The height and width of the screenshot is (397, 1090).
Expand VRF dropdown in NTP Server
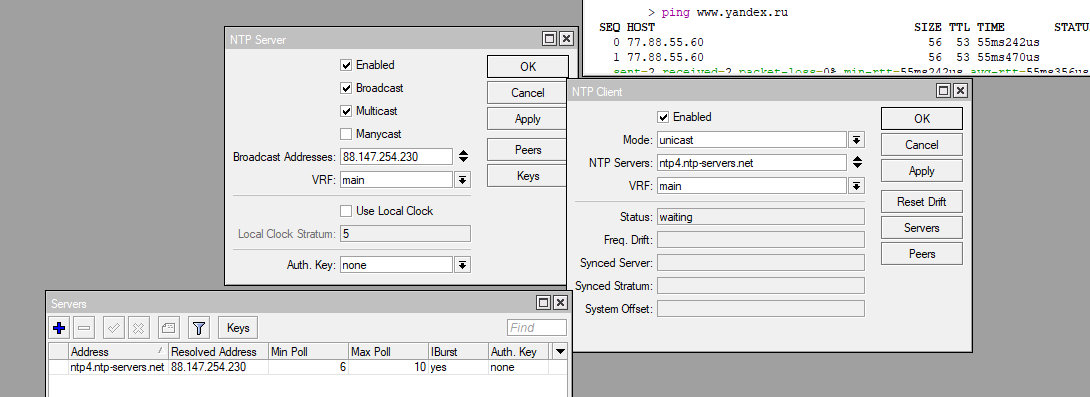[462, 180]
